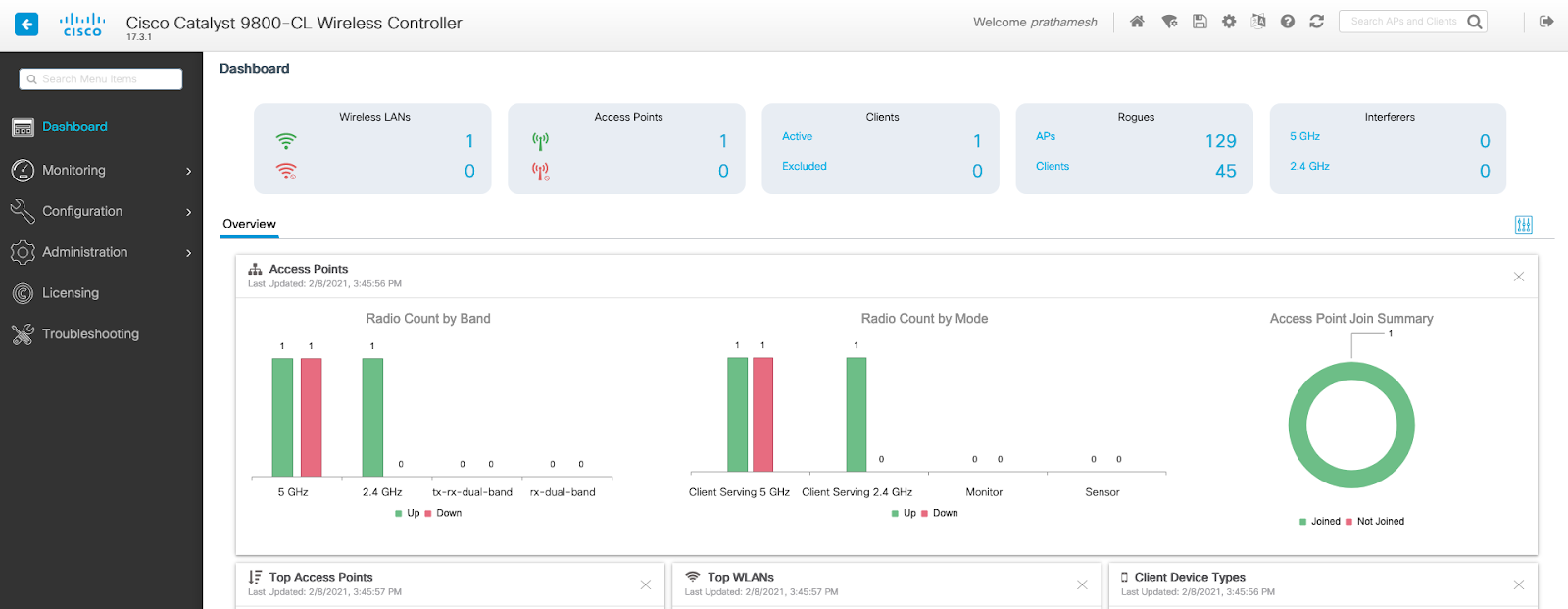
Task: Open the dashboard customize dashlets icon
Action: 1523,225
